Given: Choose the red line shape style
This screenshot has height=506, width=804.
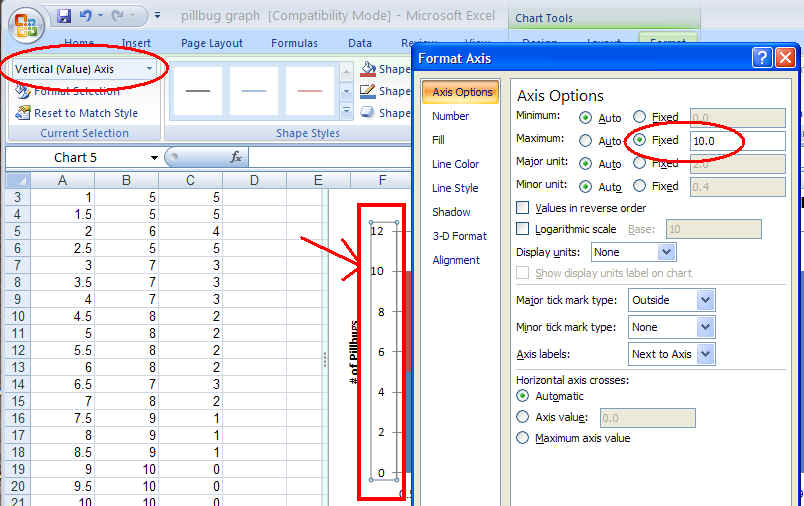Looking at the screenshot, I should click(x=310, y=91).
